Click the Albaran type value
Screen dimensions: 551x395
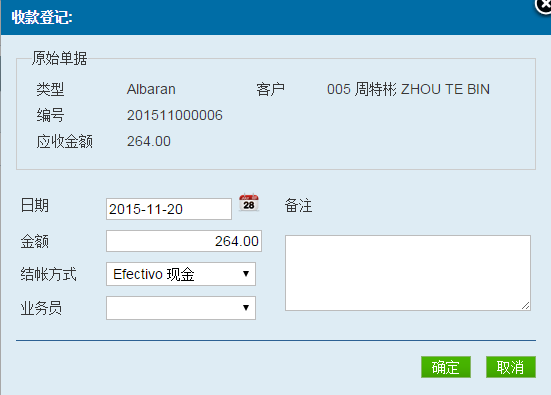[x=151, y=89]
